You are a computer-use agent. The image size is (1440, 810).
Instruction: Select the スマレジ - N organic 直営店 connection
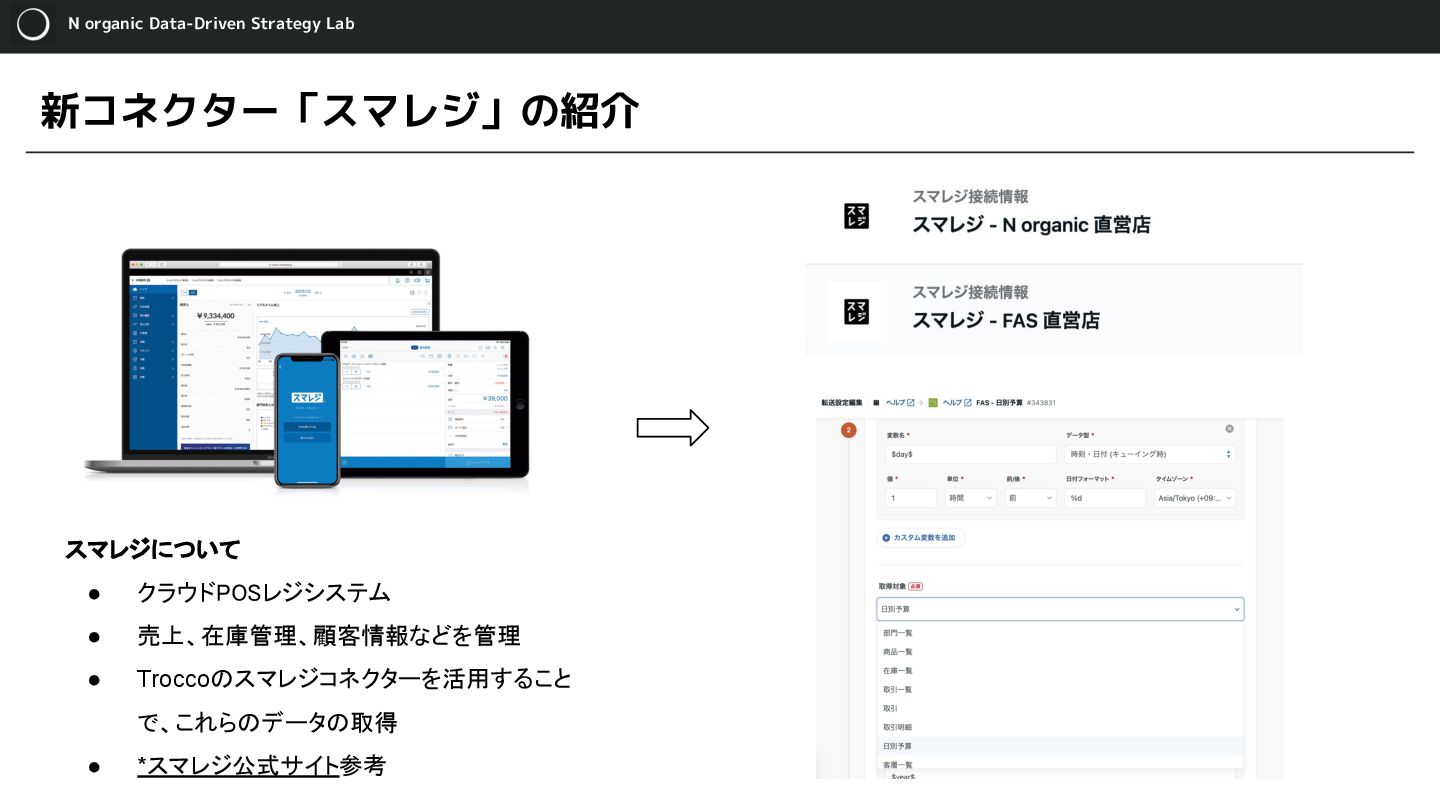tap(1053, 216)
